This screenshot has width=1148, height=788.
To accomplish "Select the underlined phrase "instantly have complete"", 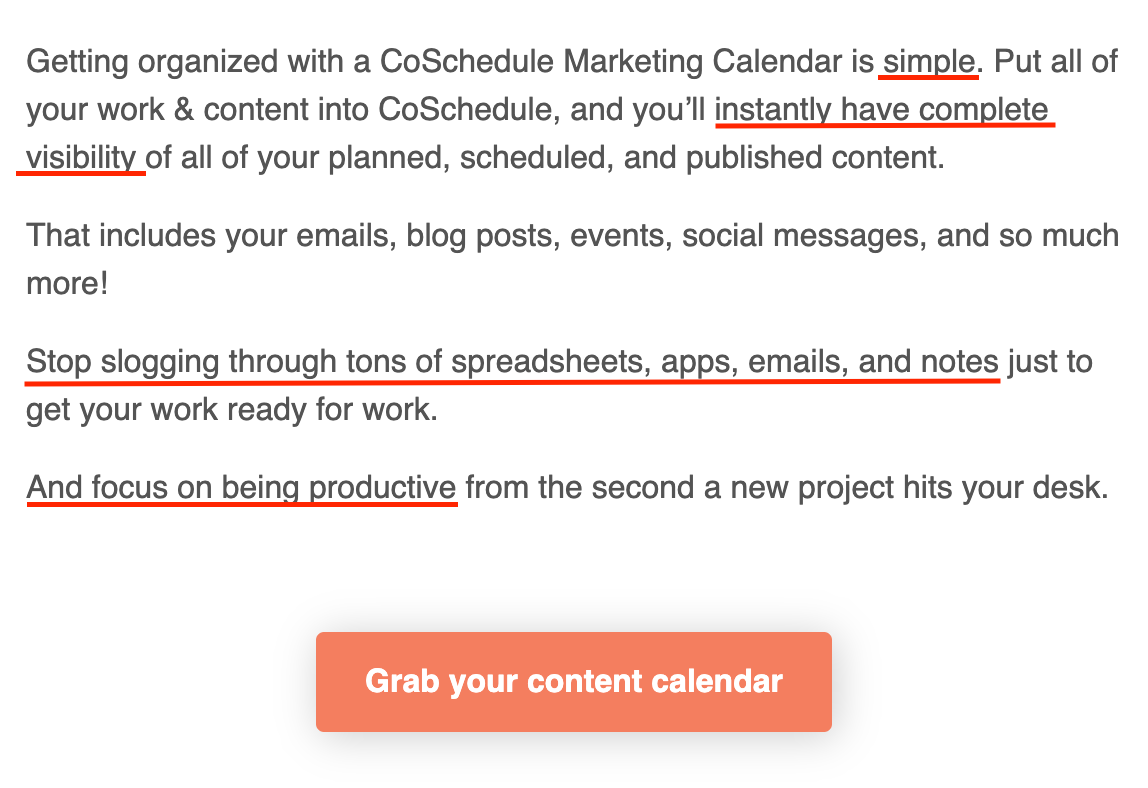I will click(x=882, y=111).
